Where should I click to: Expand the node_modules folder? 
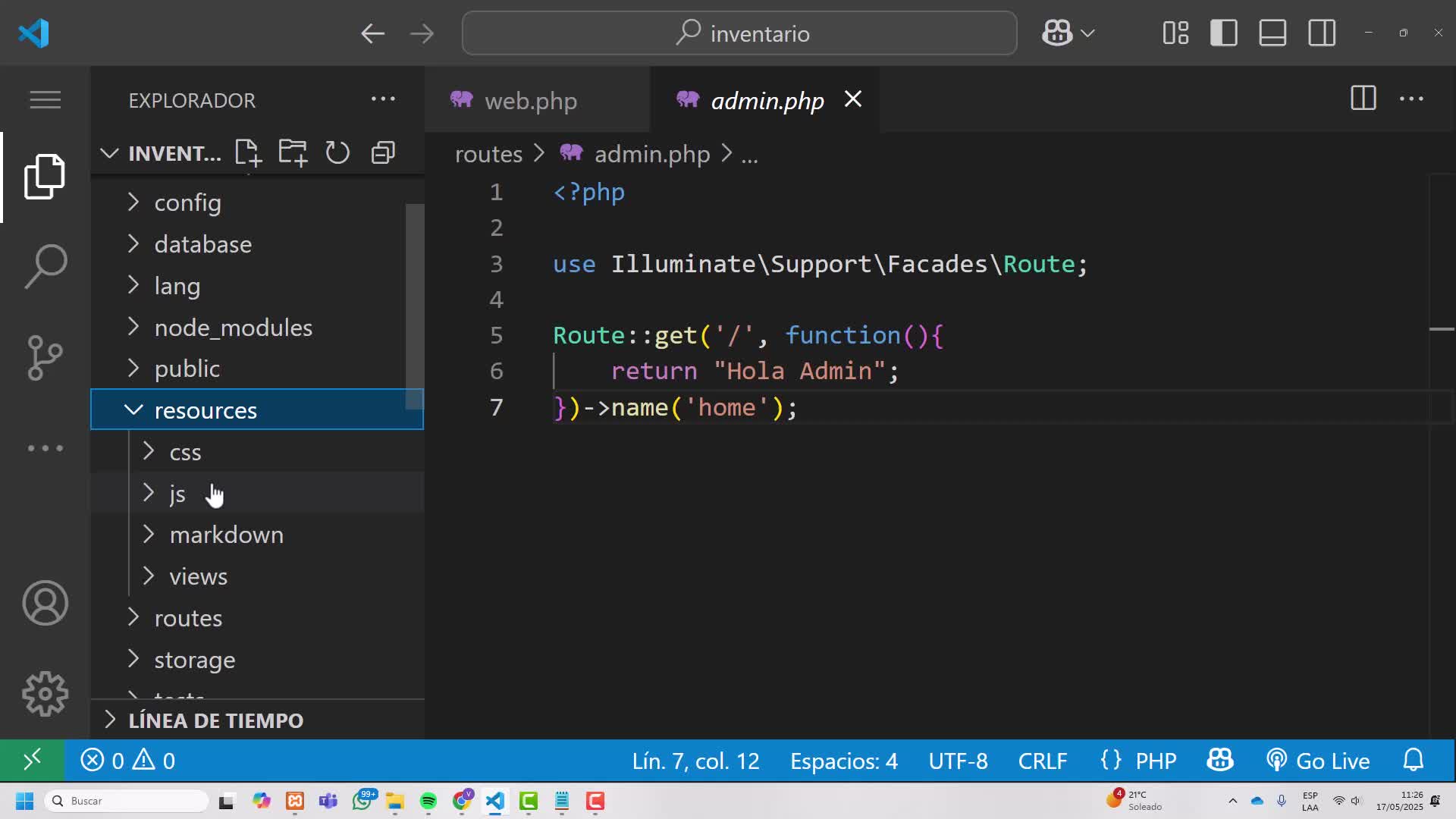257,328
